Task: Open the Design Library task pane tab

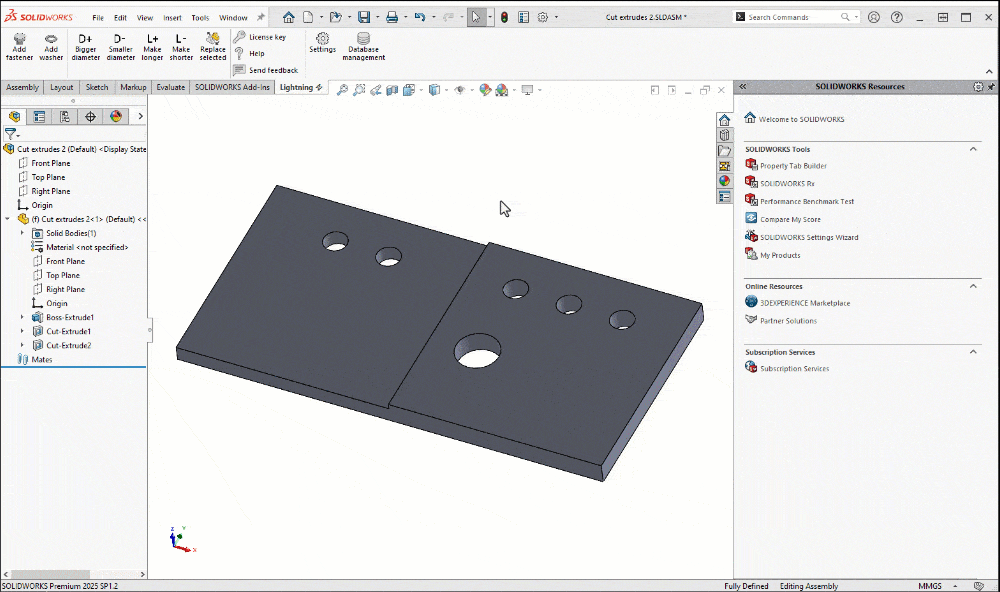Action: 724,135
